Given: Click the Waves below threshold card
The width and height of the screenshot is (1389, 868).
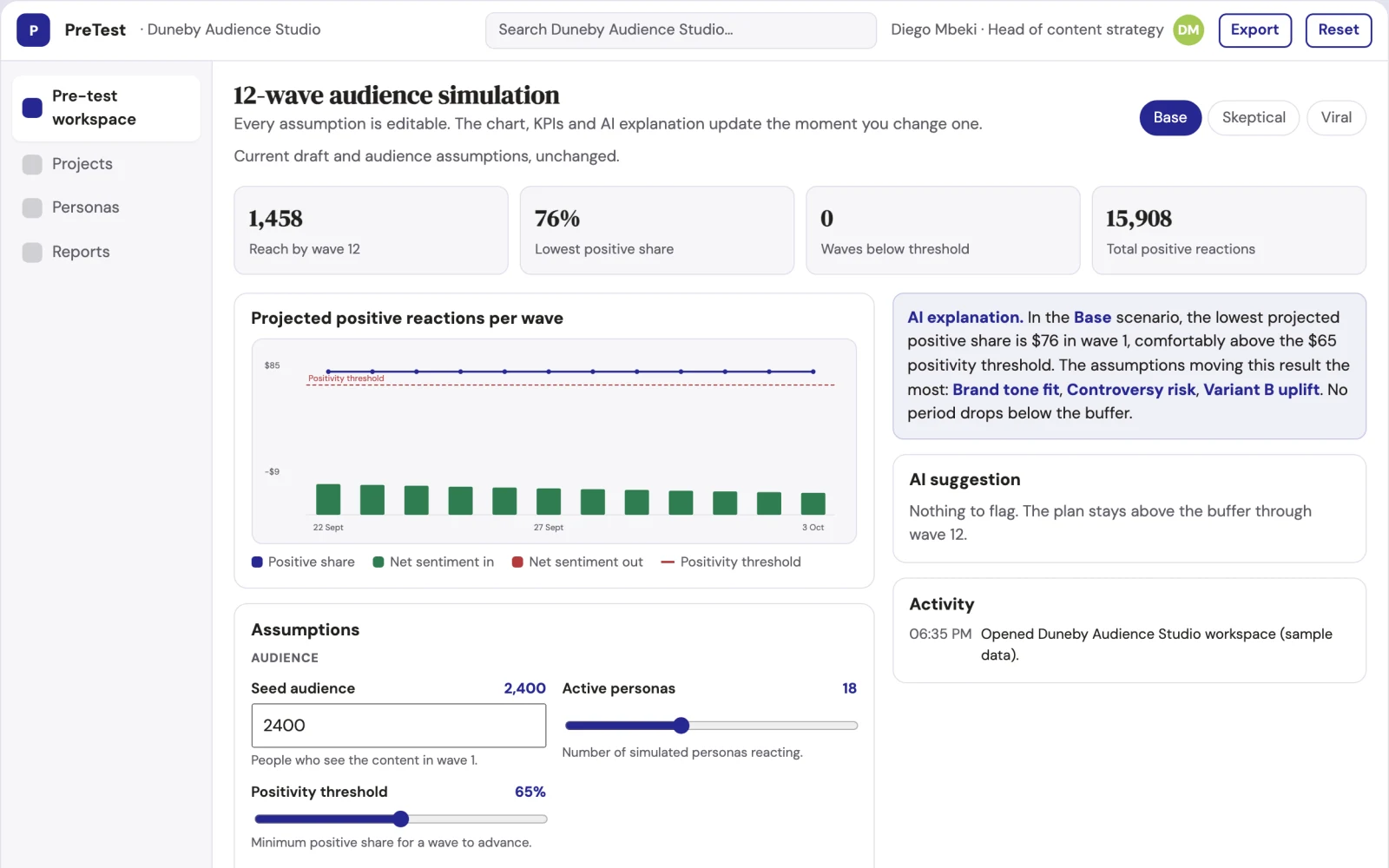Looking at the screenshot, I should pos(943,230).
